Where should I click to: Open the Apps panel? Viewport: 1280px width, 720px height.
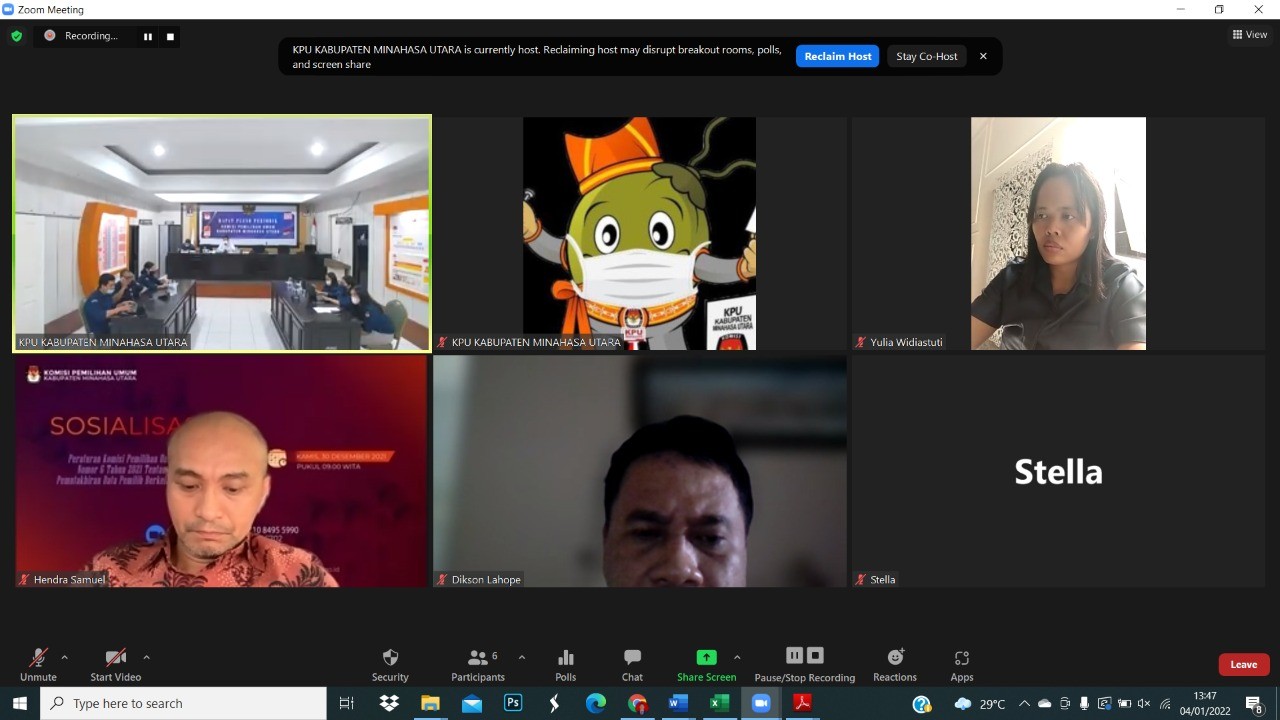[961, 664]
